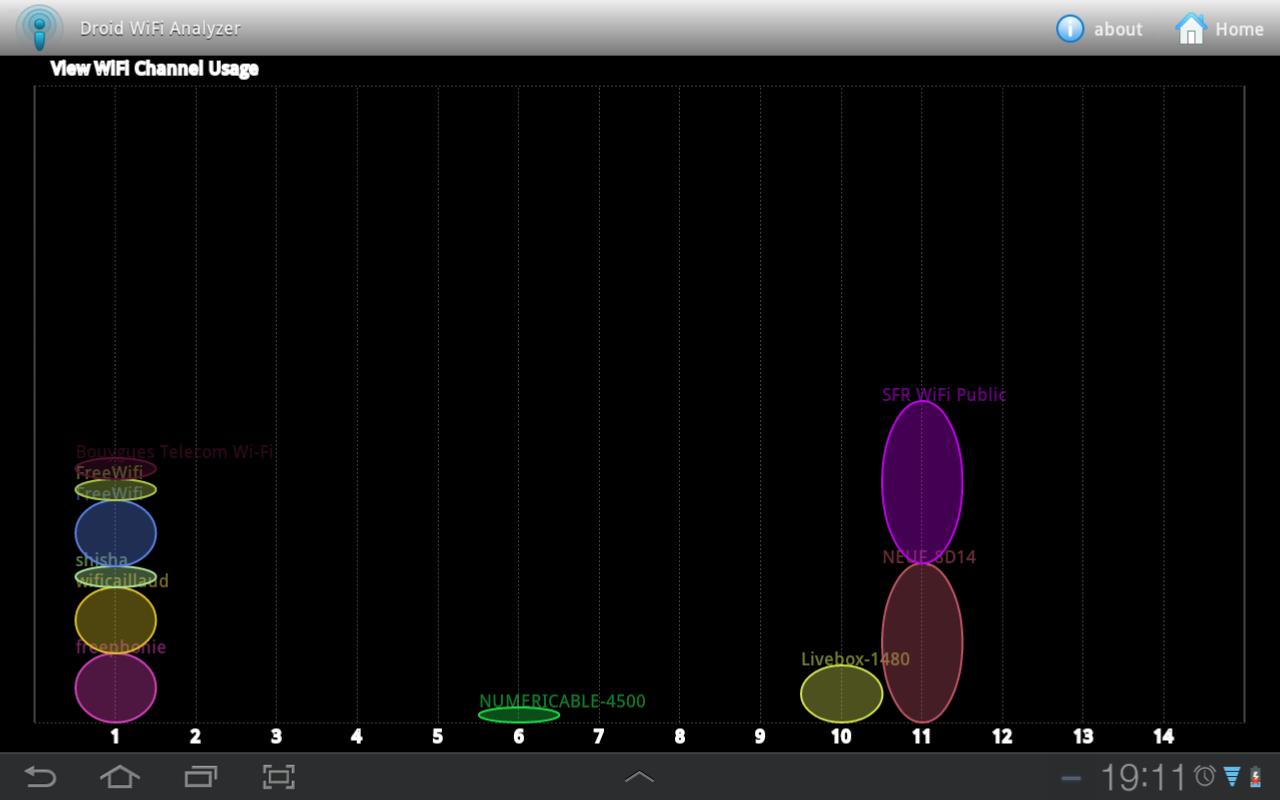Select the purple SFR WiFi Public ellipse
Screen dimensions: 1280x800
(922, 482)
